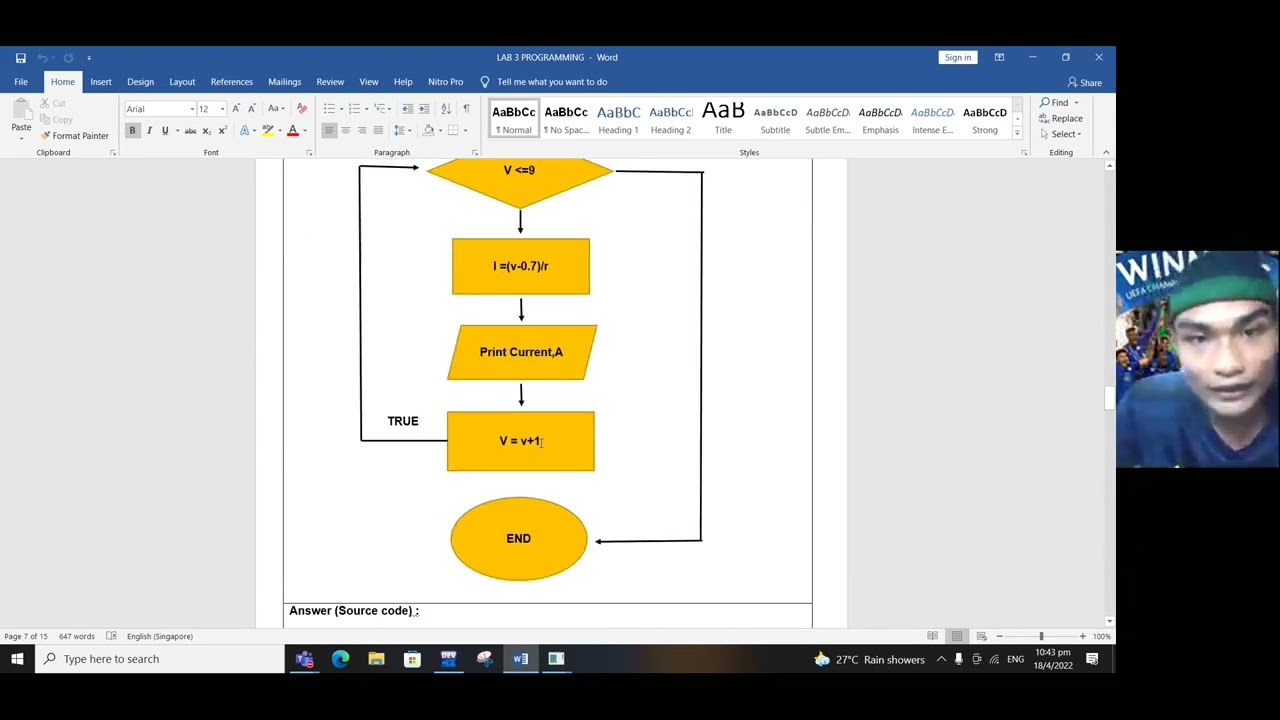Increase font size with Grow Font icon
The width and height of the screenshot is (1280, 720).
[236, 109]
